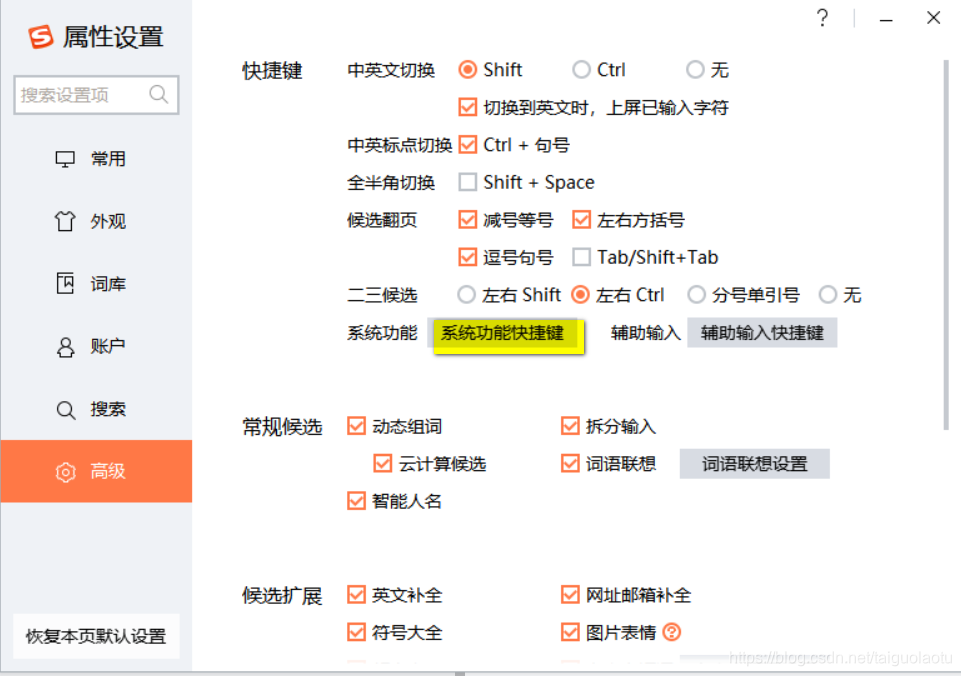Select 左右 Shift for 二三候选

tap(464, 294)
